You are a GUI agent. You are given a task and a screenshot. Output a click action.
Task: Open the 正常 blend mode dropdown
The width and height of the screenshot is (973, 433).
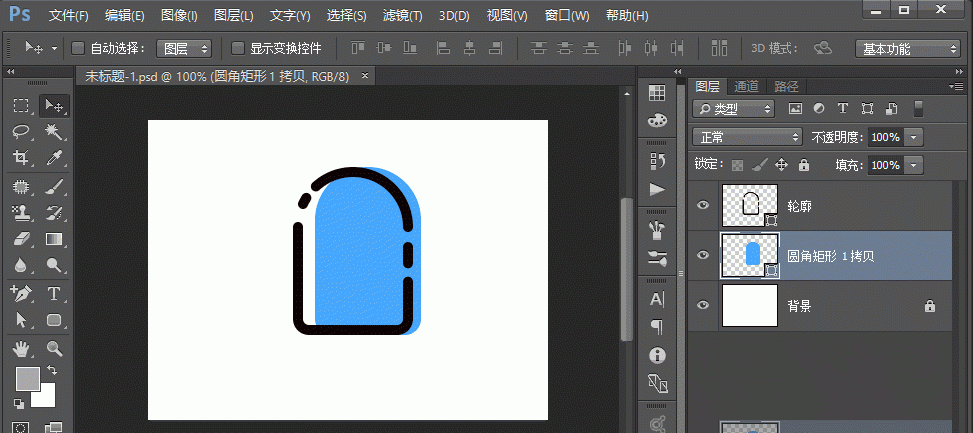748,137
